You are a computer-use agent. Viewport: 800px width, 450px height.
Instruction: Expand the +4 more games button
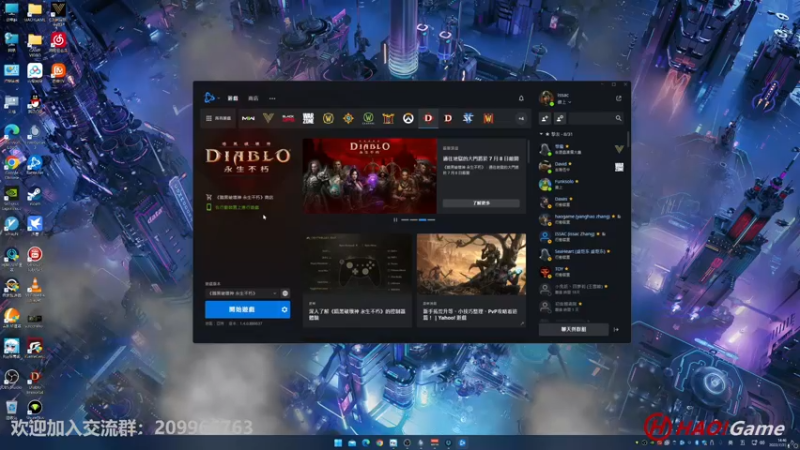tap(521, 118)
